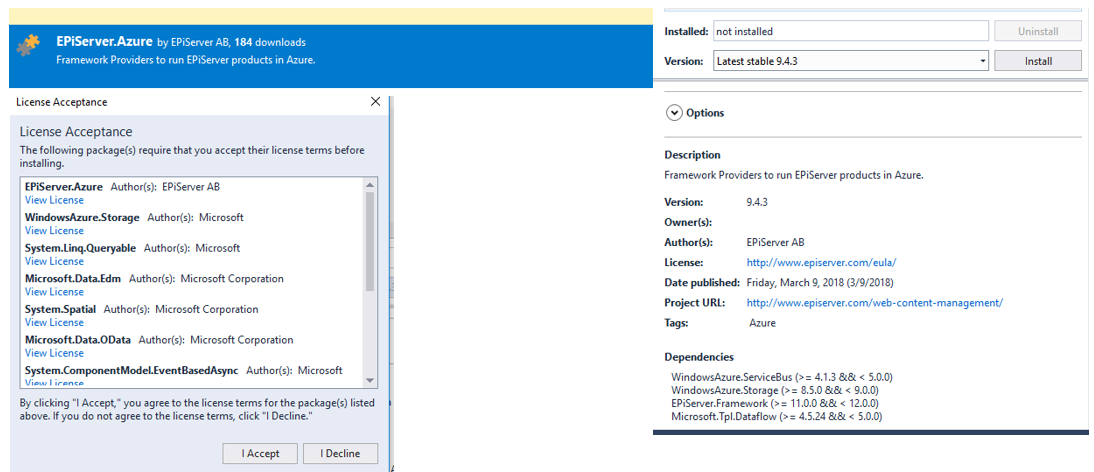The image size is (1094, 472).
Task: Close the License Acceptance dialog
Action: [x=375, y=102]
